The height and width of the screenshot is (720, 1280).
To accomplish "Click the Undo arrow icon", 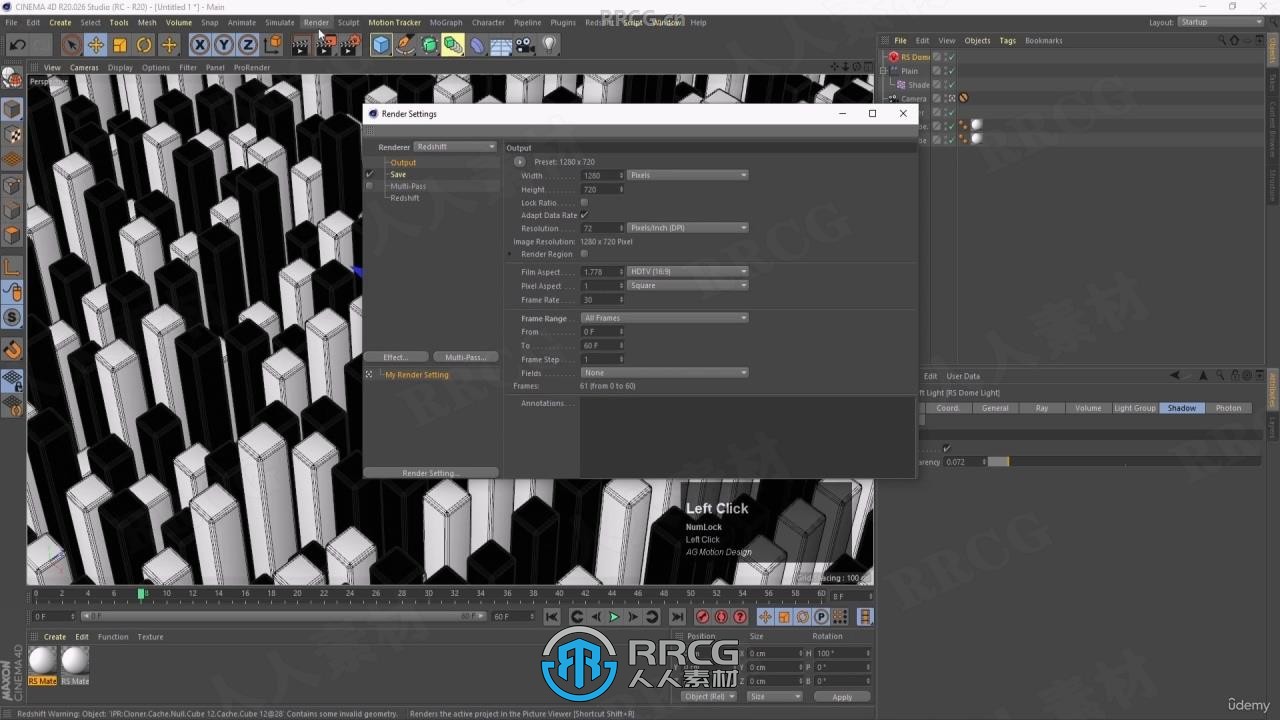I will [x=17, y=45].
